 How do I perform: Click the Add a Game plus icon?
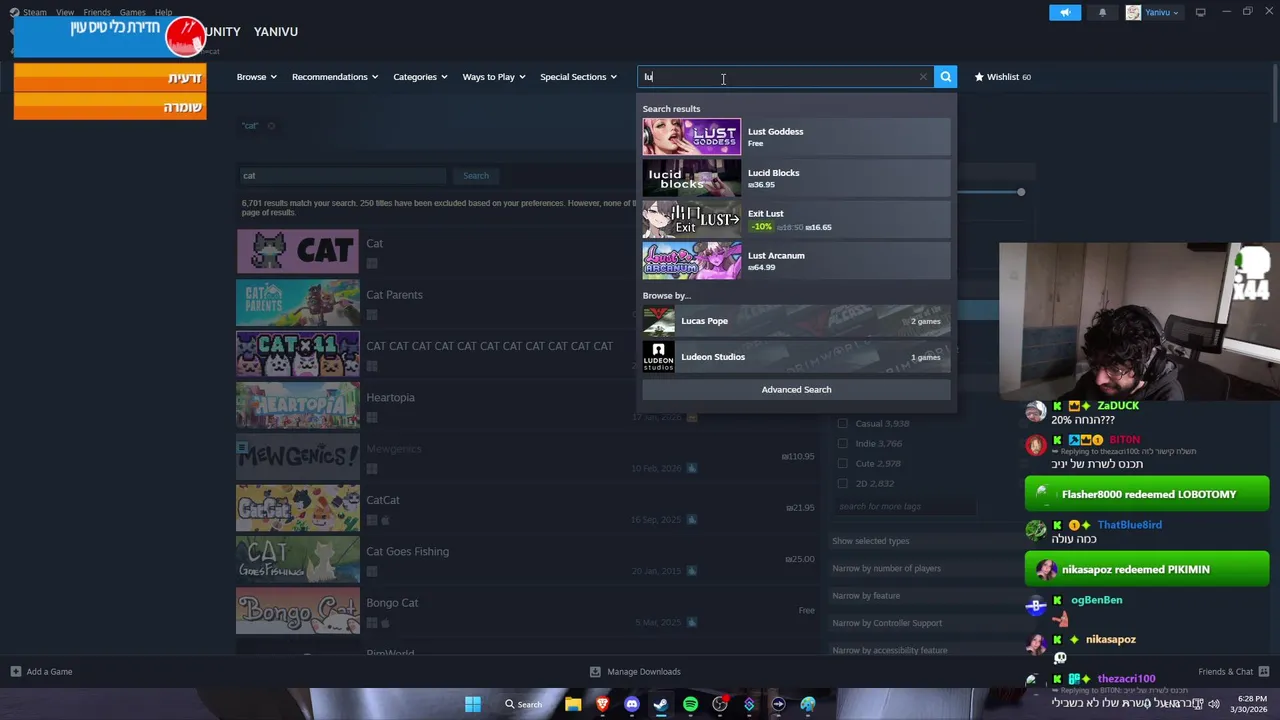coord(16,671)
